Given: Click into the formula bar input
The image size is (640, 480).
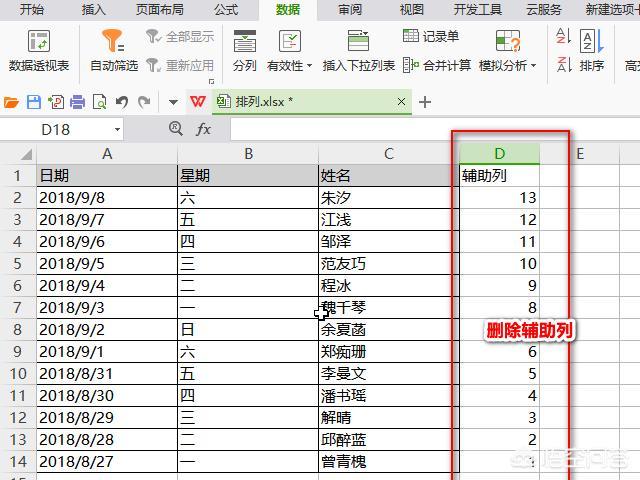Looking at the screenshot, I should point(435,129).
